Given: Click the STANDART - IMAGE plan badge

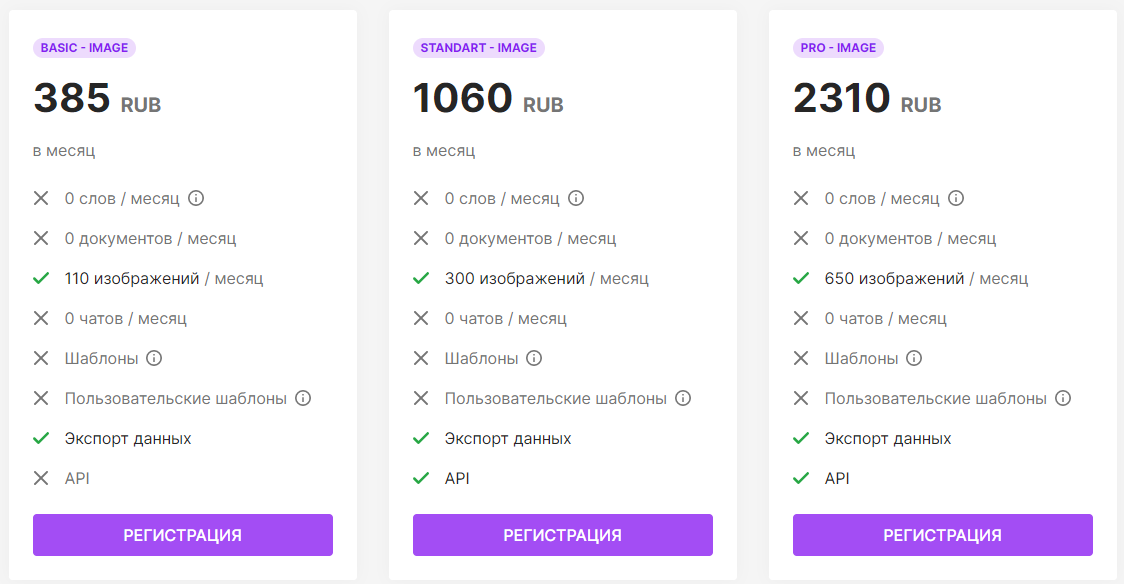Looking at the screenshot, I should (x=478, y=48).
